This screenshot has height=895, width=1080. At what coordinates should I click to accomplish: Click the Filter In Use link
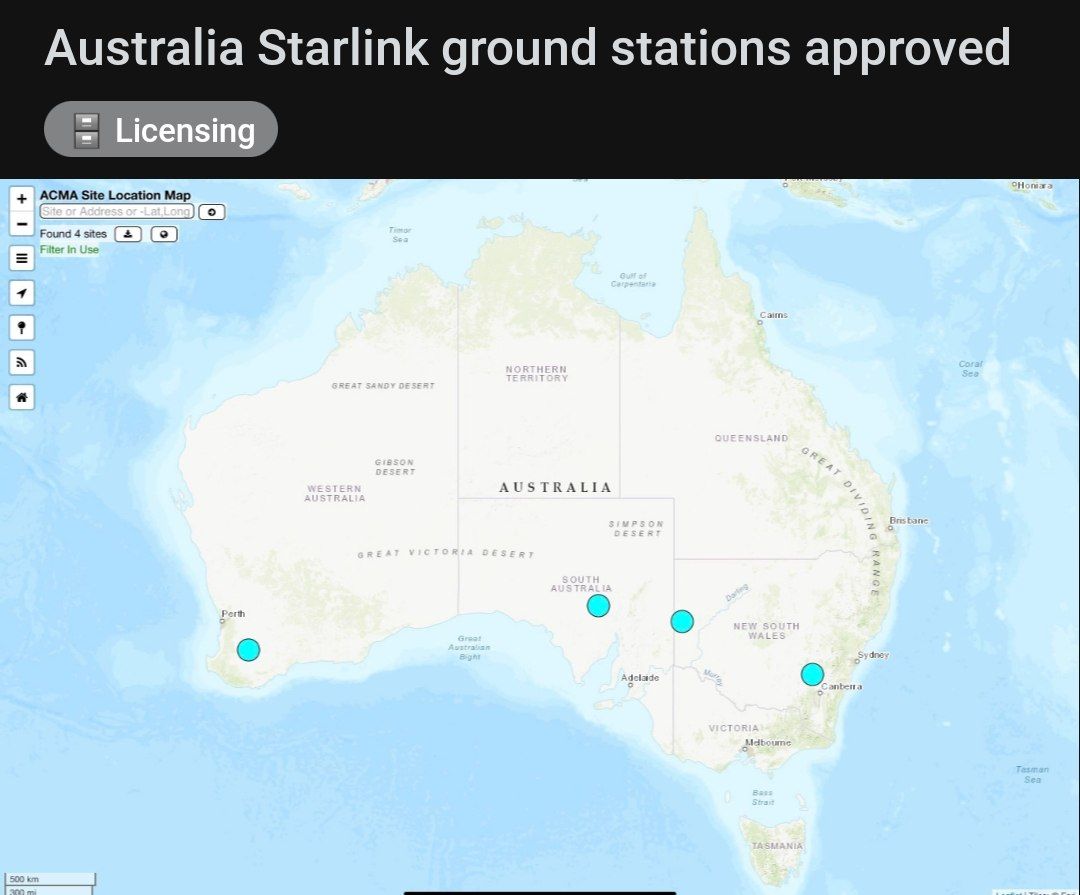(69, 249)
